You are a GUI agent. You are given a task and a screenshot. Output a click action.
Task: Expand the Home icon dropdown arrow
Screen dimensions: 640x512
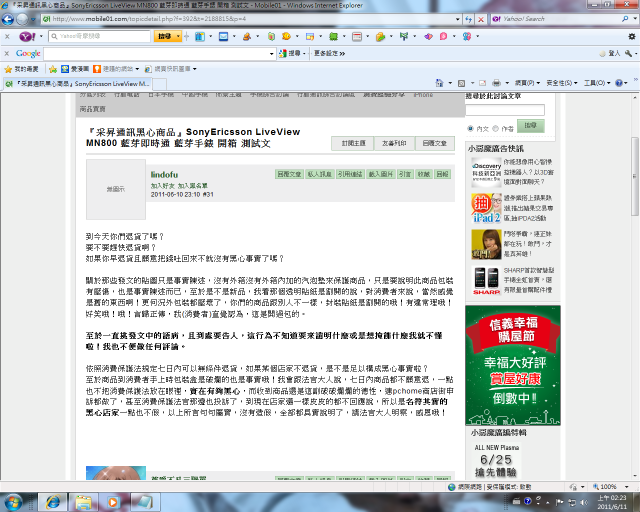coord(450,83)
